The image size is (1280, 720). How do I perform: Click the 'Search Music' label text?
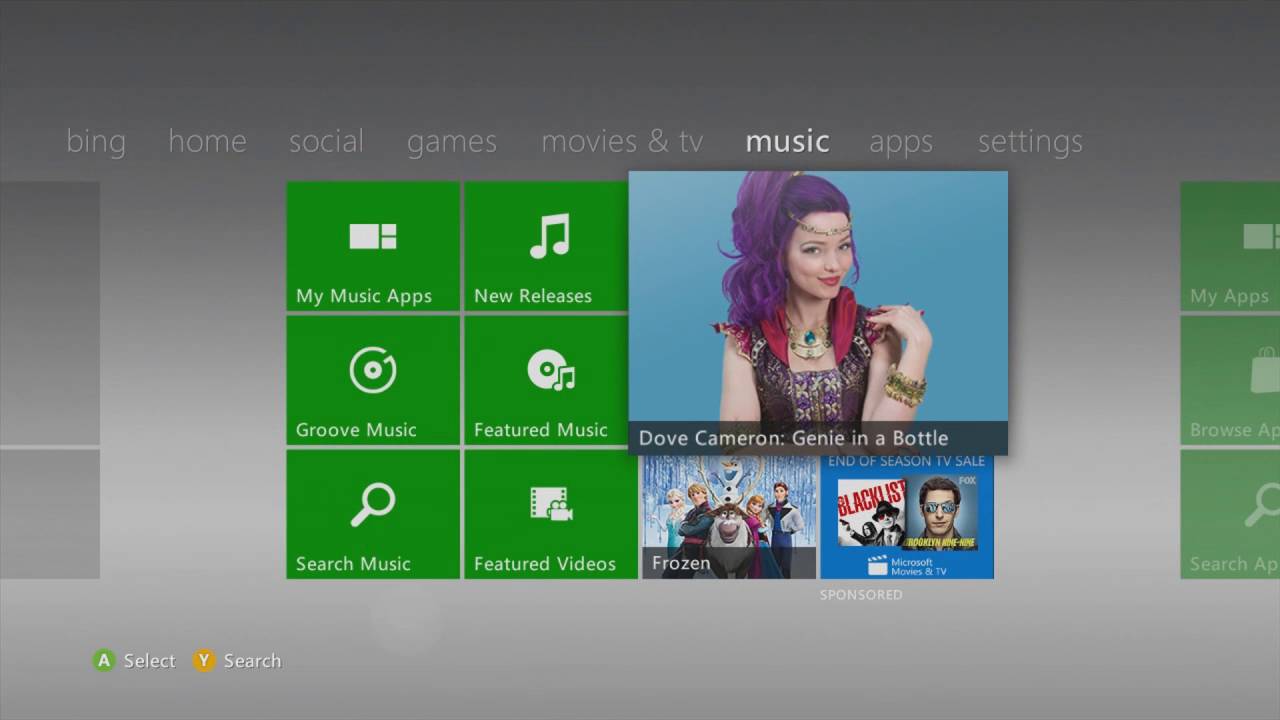353,564
